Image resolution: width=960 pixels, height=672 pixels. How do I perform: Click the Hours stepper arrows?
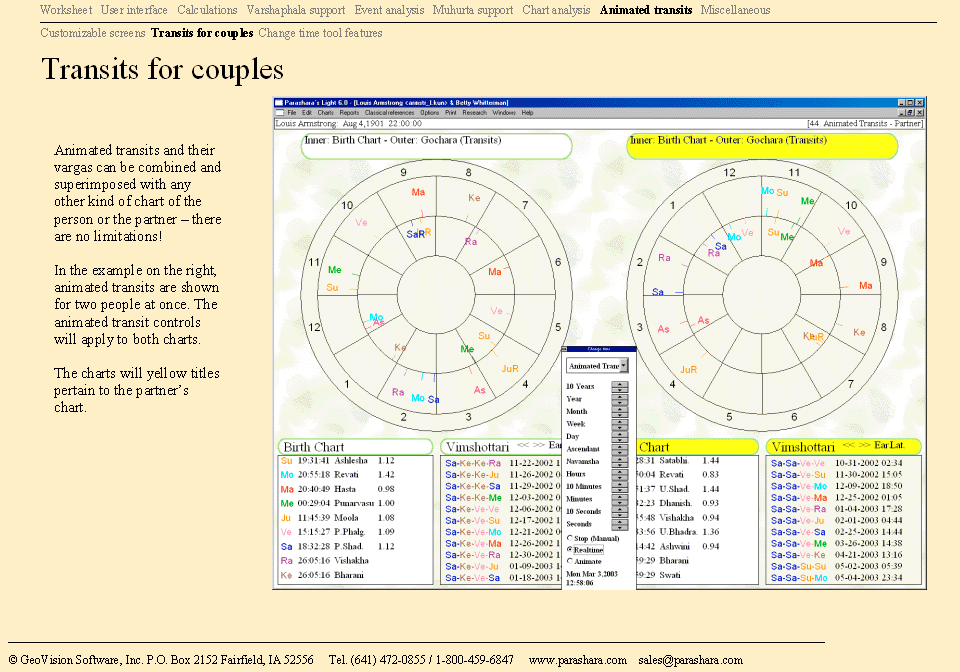point(620,474)
